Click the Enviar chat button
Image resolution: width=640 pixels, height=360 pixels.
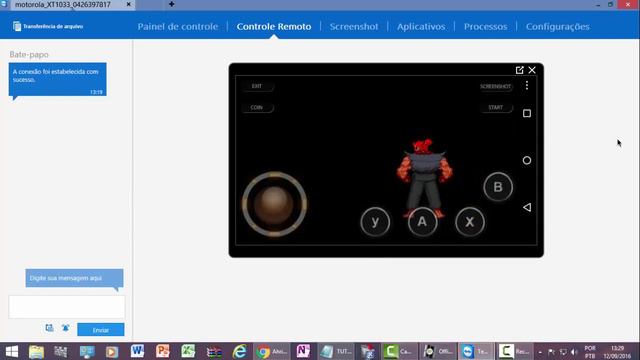click(x=101, y=330)
